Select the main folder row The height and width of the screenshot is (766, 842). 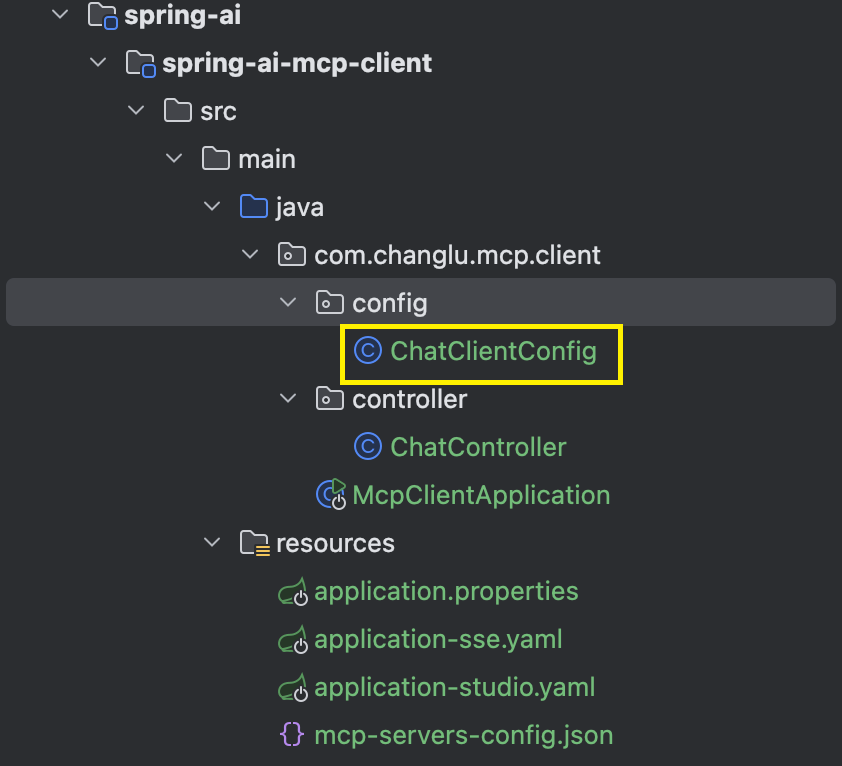pos(267,159)
